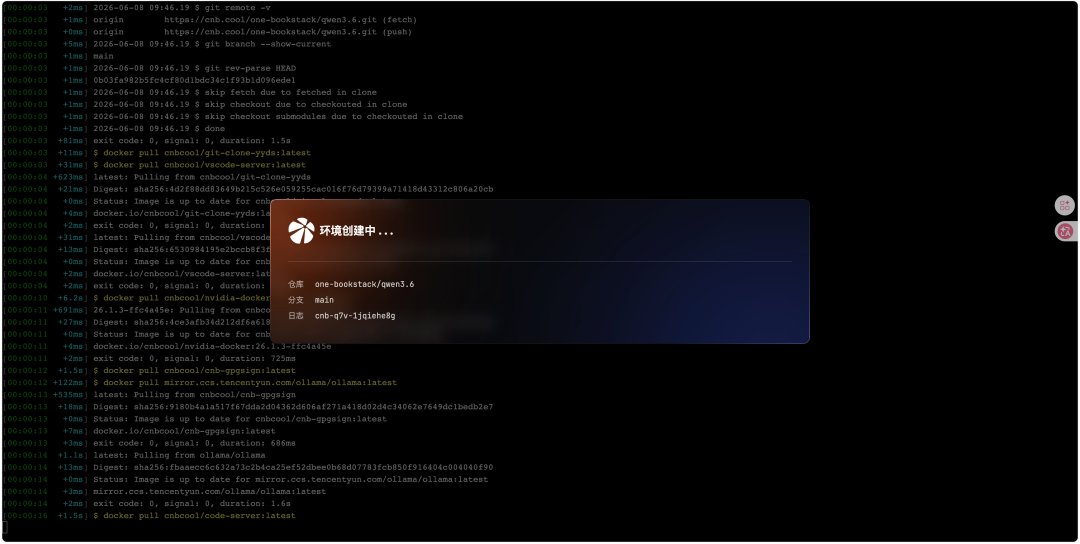Click exit code line with duration 686ms
1080x544 pixels.
point(194,443)
